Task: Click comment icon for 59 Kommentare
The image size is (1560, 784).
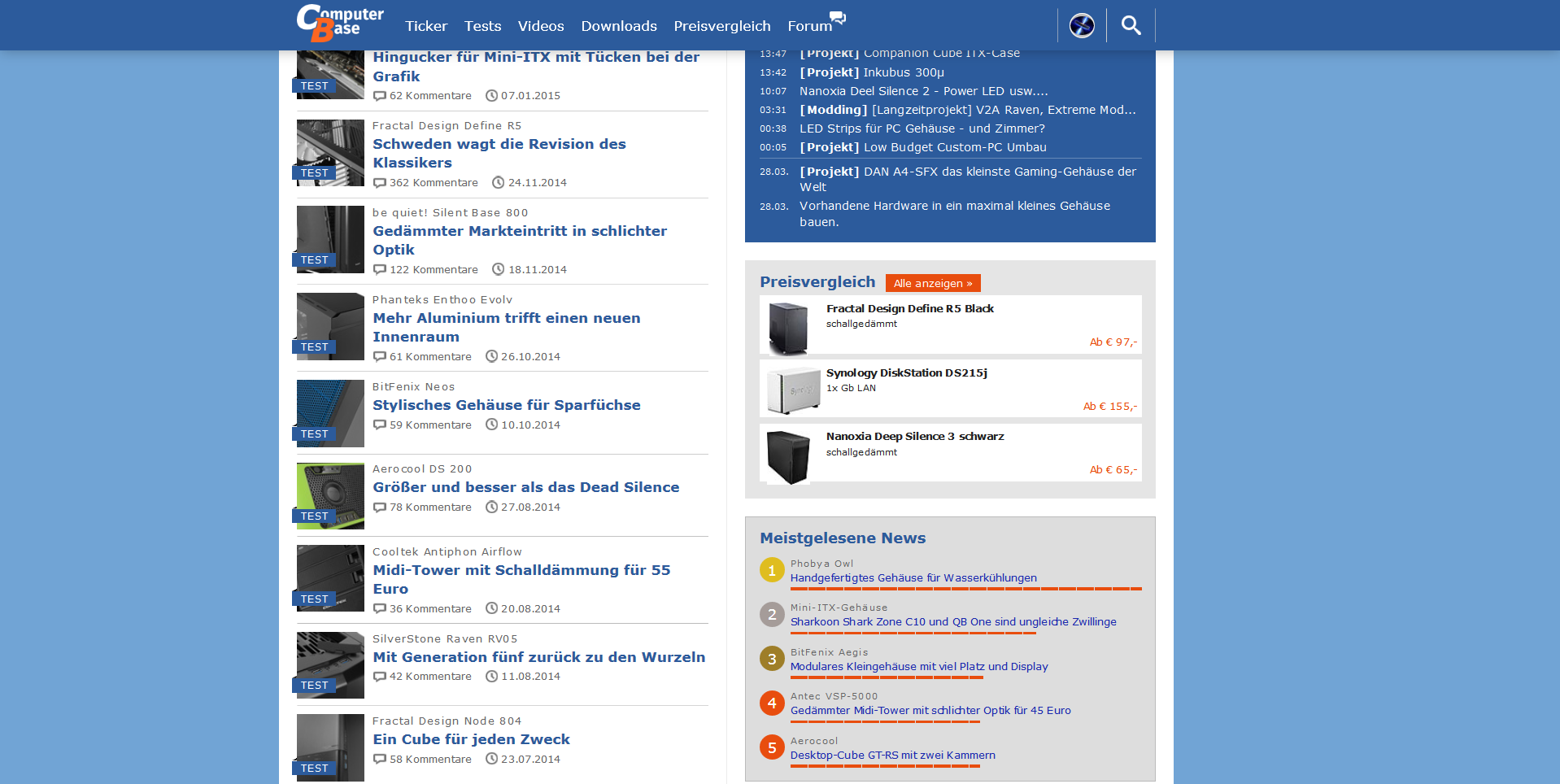Action: coord(380,425)
